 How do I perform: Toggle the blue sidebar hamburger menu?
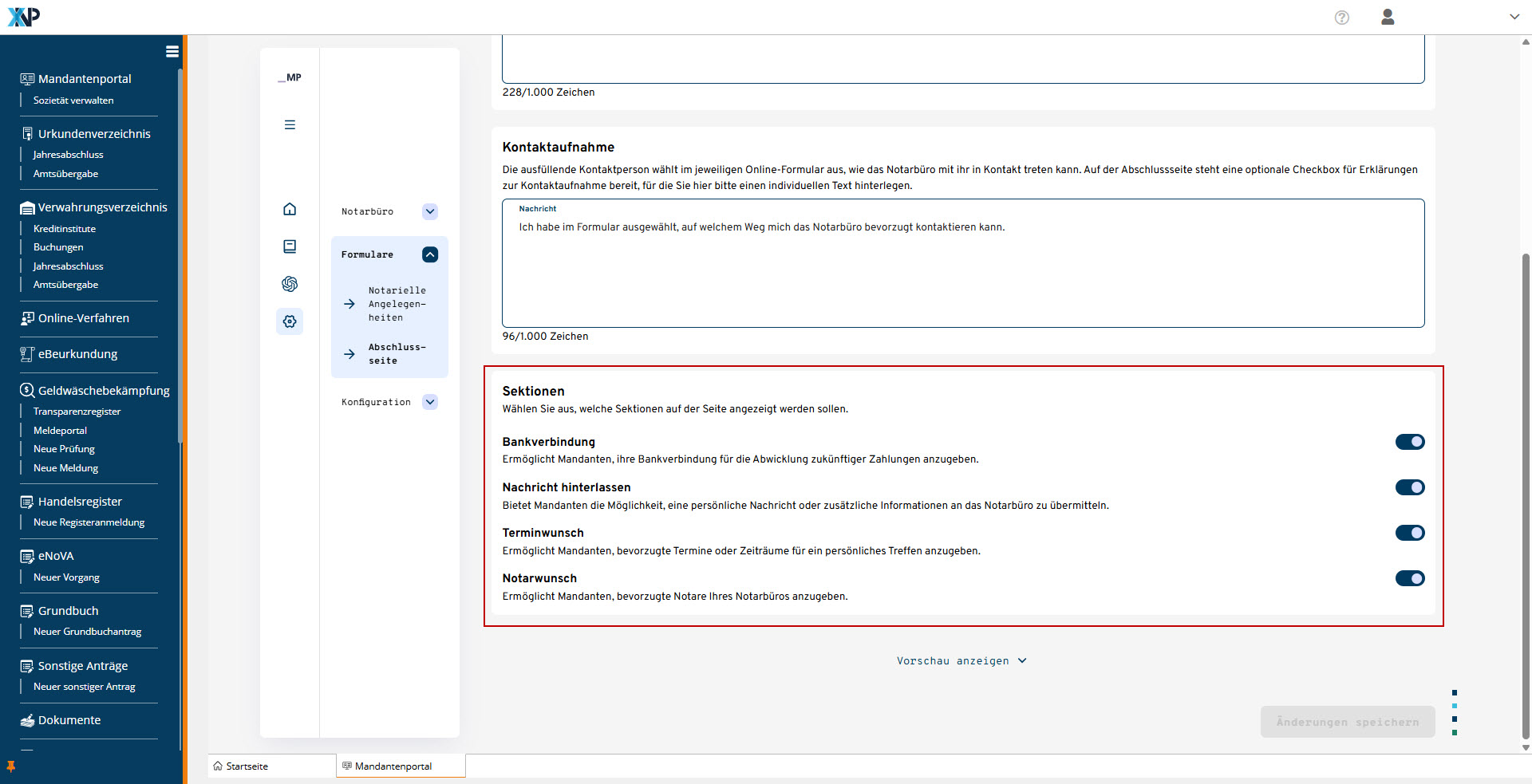point(172,52)
